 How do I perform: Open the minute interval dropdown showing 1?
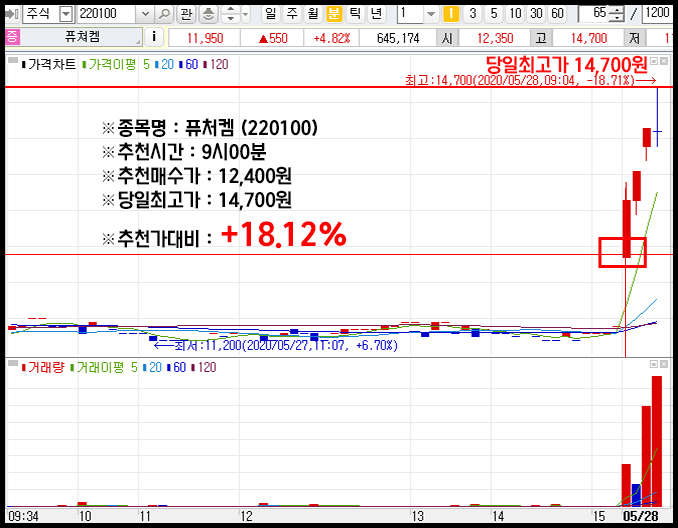(431, 14)
